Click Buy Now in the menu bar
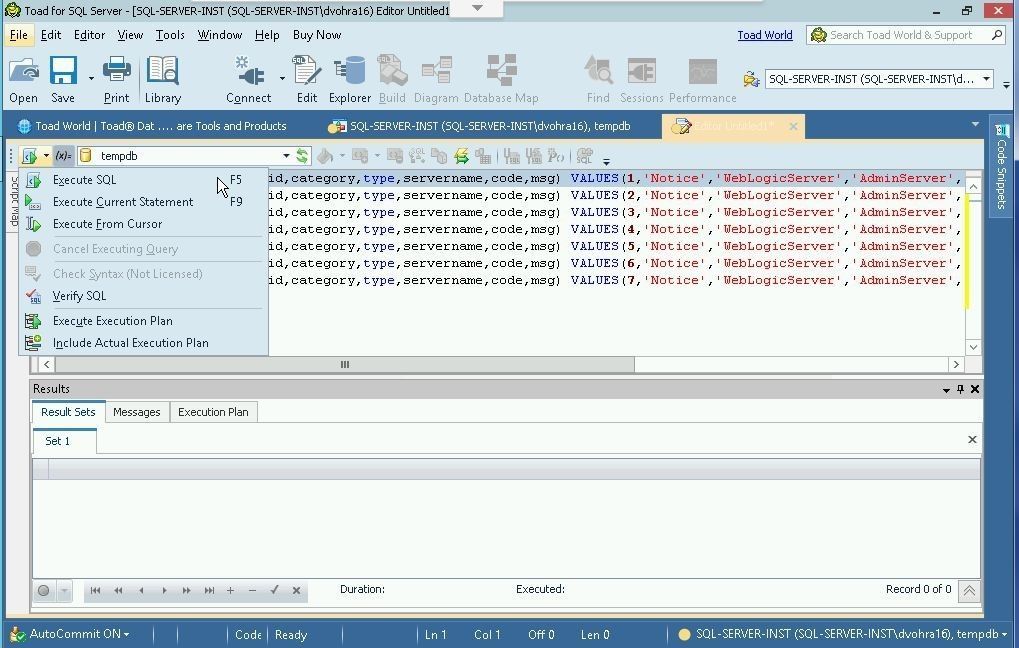Image resolution: width=1019 pixels, height=648 pixels. [316, 35]
